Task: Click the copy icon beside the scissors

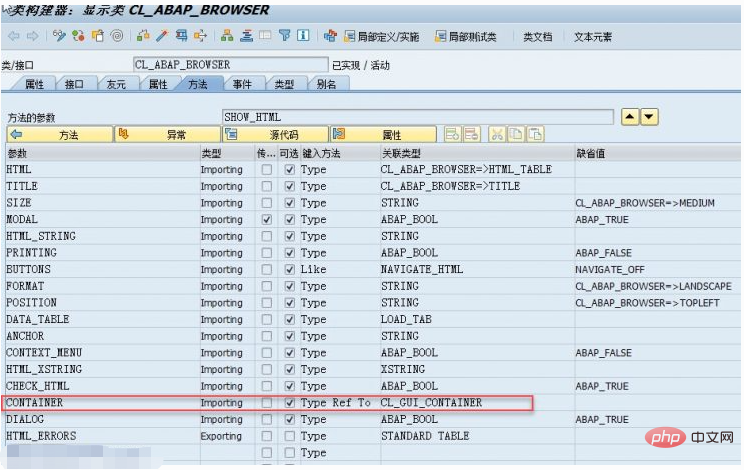Action: coord(516,134)
